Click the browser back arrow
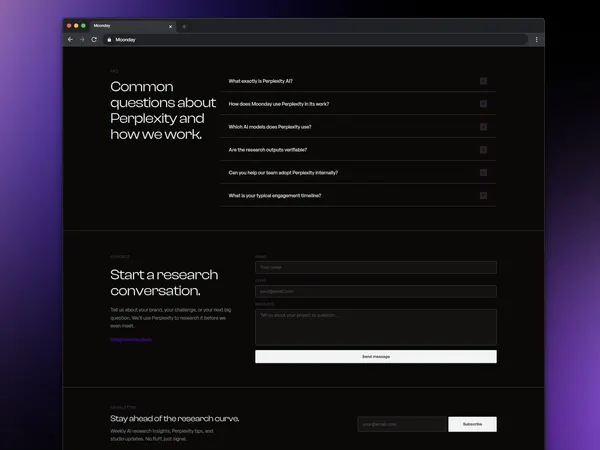The image size is (600, 450). tap(70, 39)
